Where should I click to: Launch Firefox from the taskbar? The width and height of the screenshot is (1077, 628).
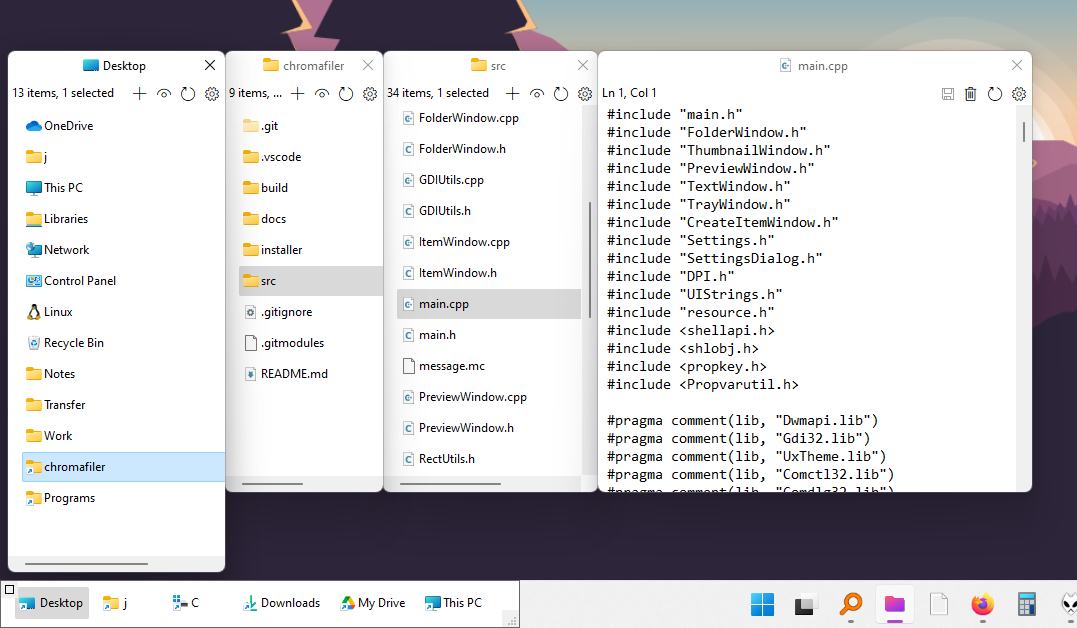click(982, 604)
